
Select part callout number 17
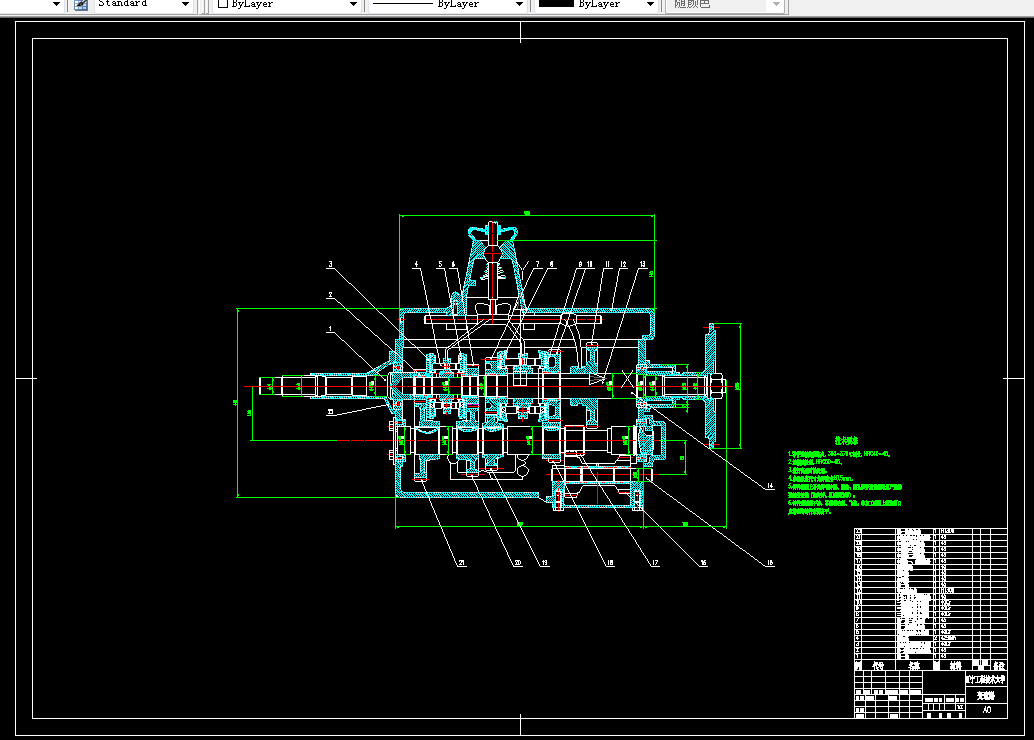pos(655,563)
